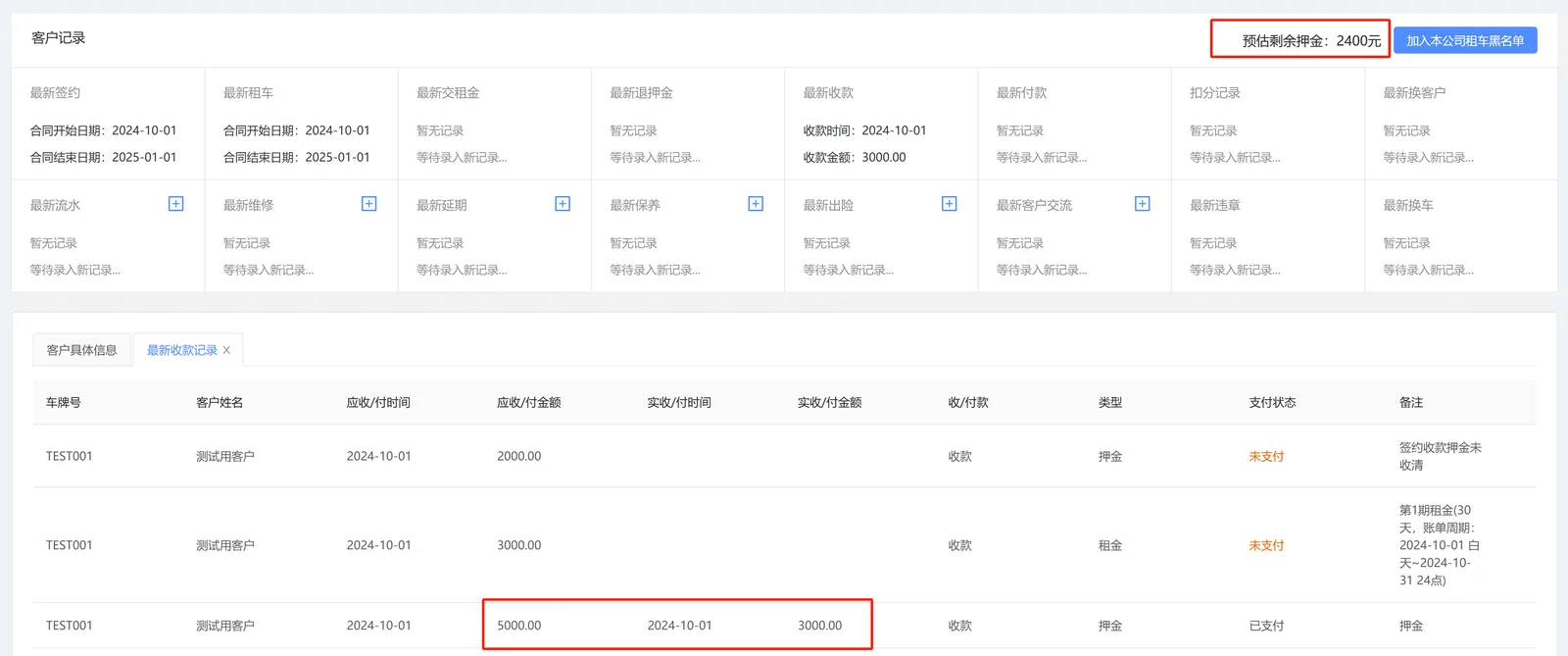This screenshot has width=1568, height=656.
Task: Click 预估剩余押金：2400元 text
Action: pyautogui.click(x=1311, y=40)
